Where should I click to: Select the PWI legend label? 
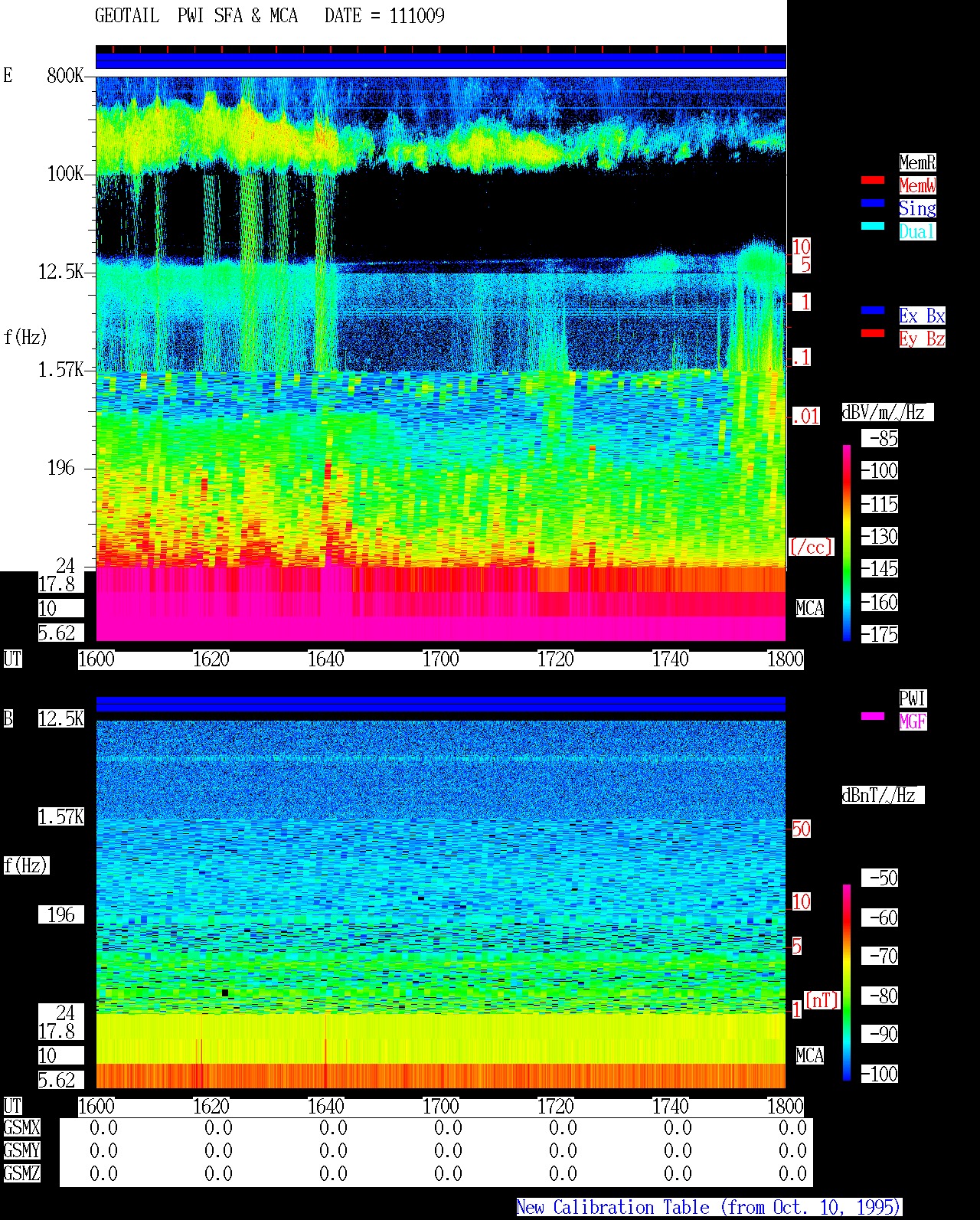click(913, 698)
